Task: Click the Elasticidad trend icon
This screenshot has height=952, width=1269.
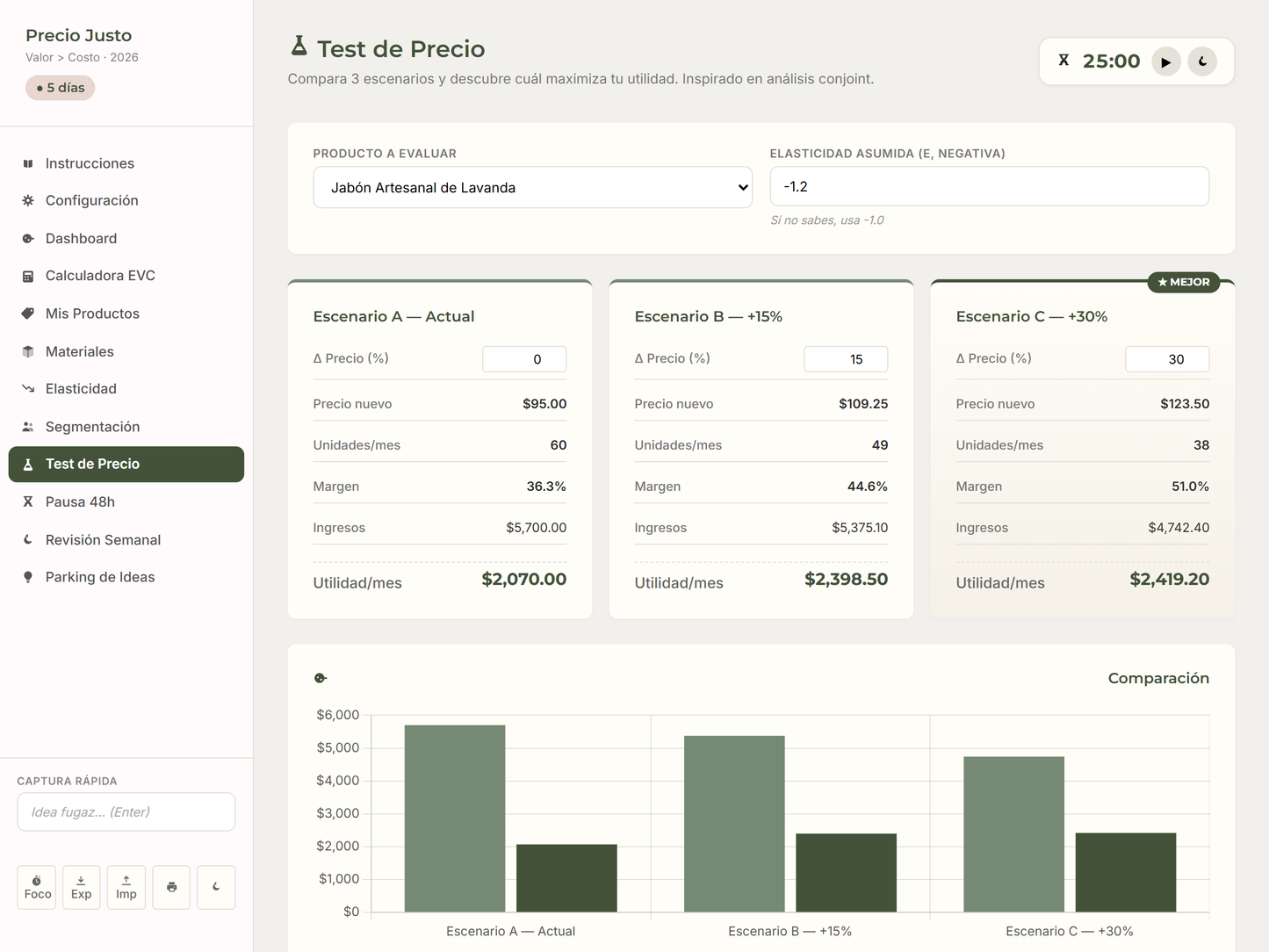Action: click(x=28, y=388)
